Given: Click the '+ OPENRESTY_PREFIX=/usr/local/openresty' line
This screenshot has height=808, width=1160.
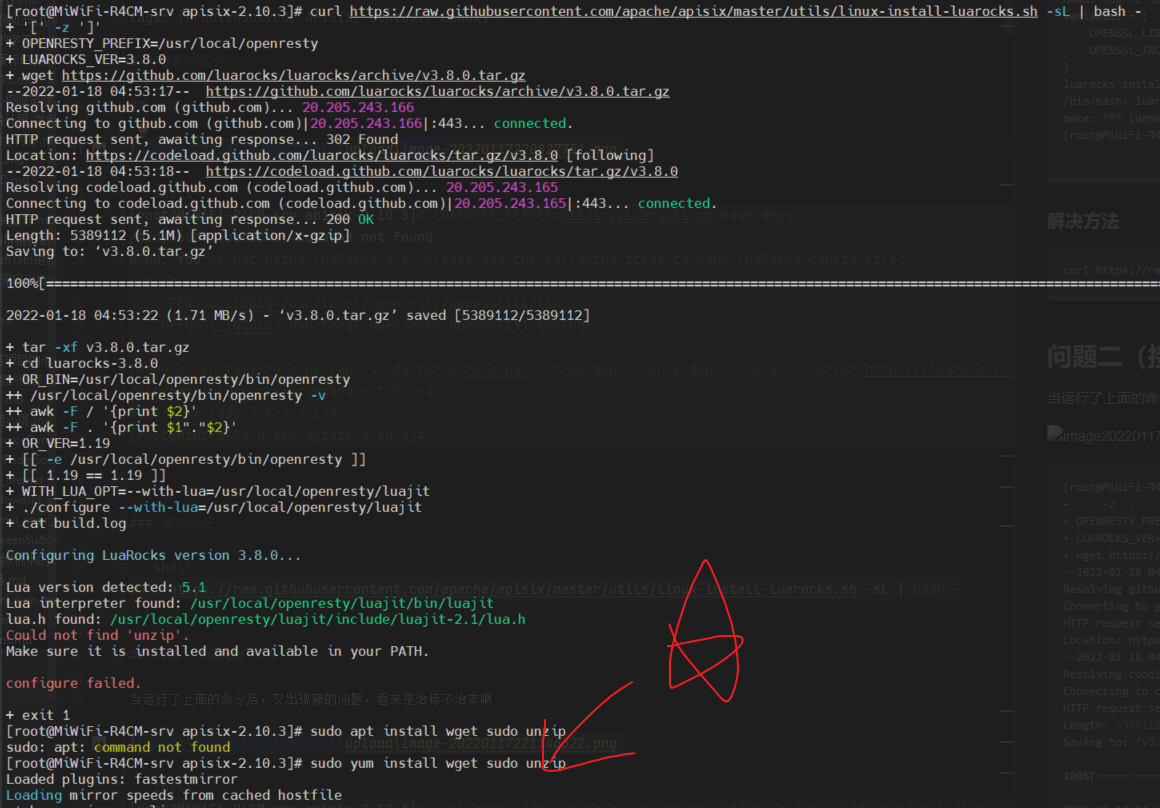Looking at the screenshot, I should coord(162,44).
